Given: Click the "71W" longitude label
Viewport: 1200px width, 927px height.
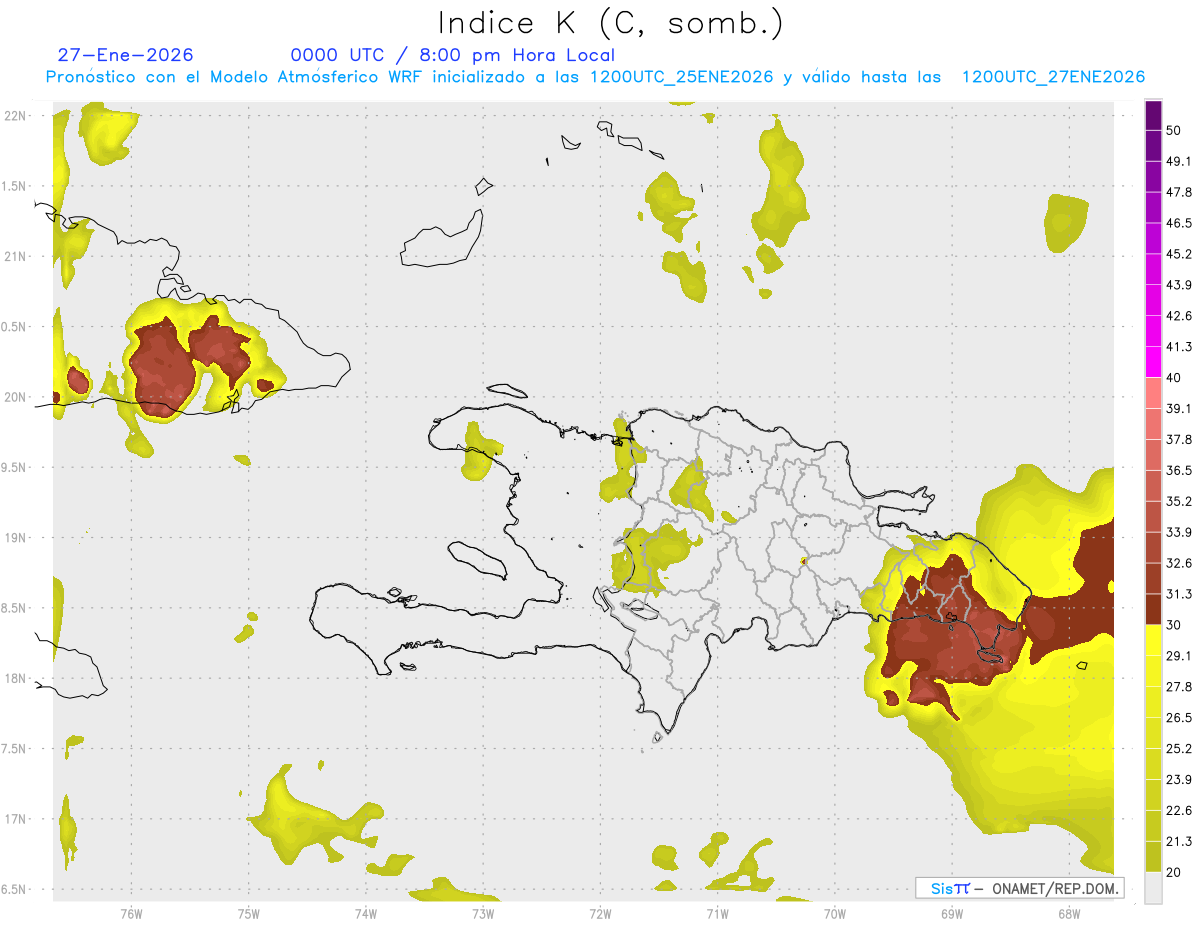Looking at the screenshot, I should click(x=717, y=914).
